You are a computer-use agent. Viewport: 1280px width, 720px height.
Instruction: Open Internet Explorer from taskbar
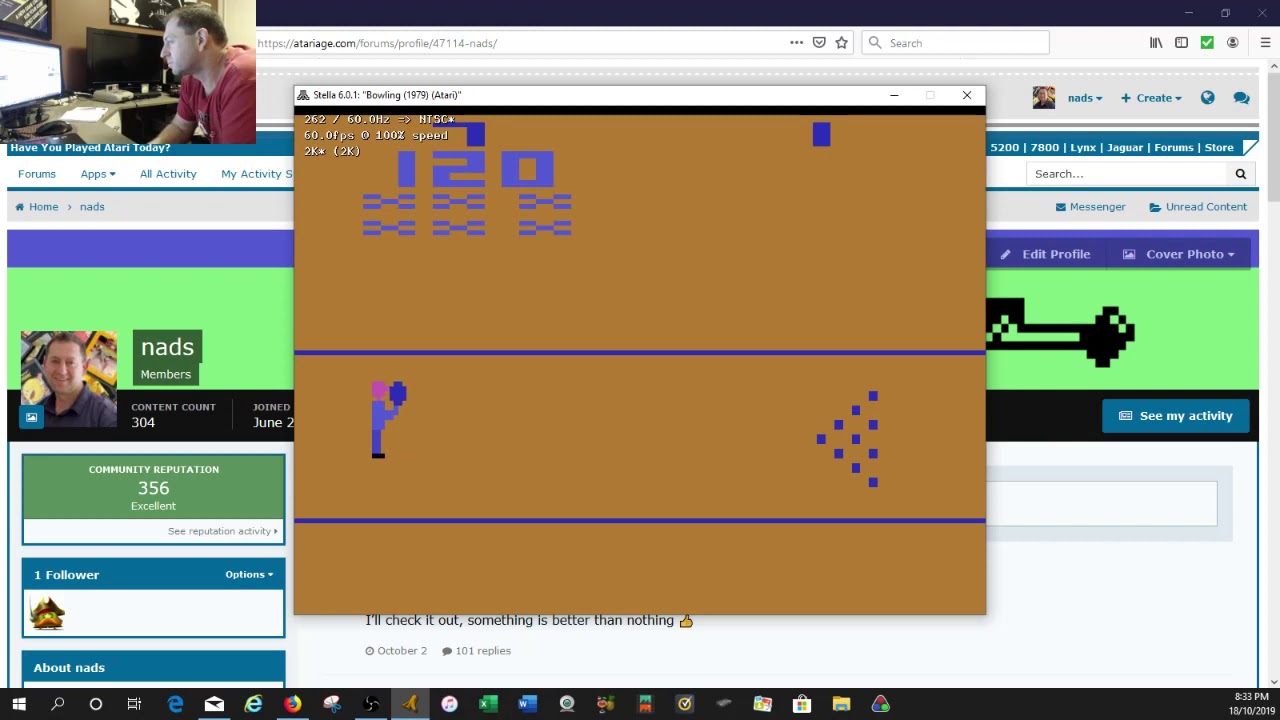pyautogui.click(x=253, y=704)
